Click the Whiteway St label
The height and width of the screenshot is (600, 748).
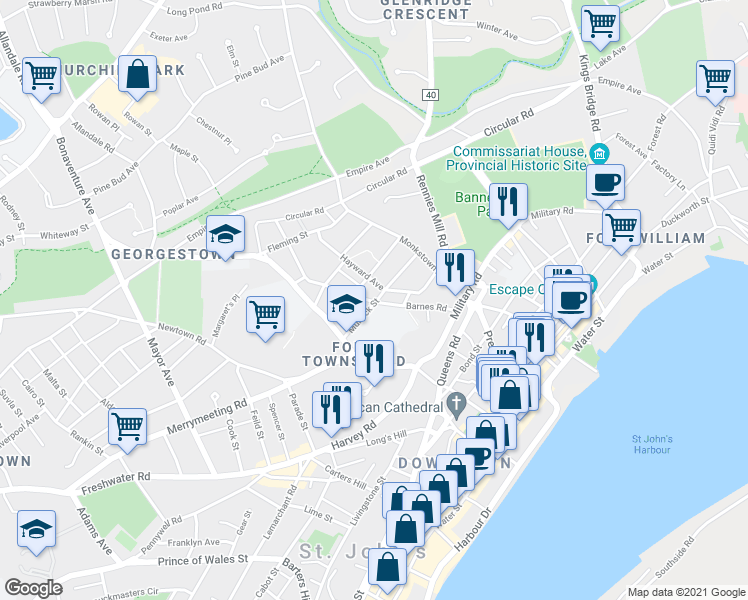[x=64, y=233]
